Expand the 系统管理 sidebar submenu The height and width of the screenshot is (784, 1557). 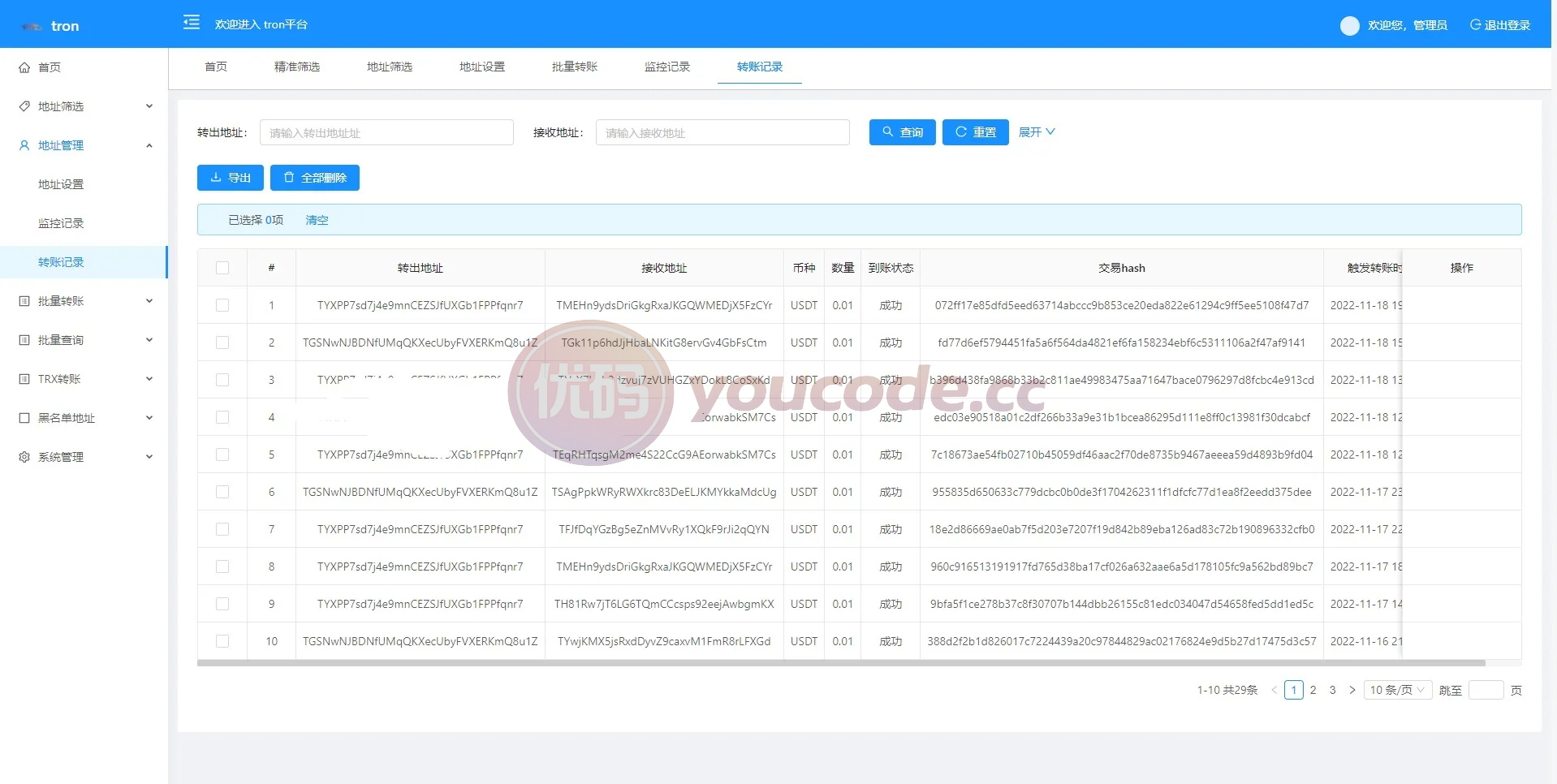149,457
